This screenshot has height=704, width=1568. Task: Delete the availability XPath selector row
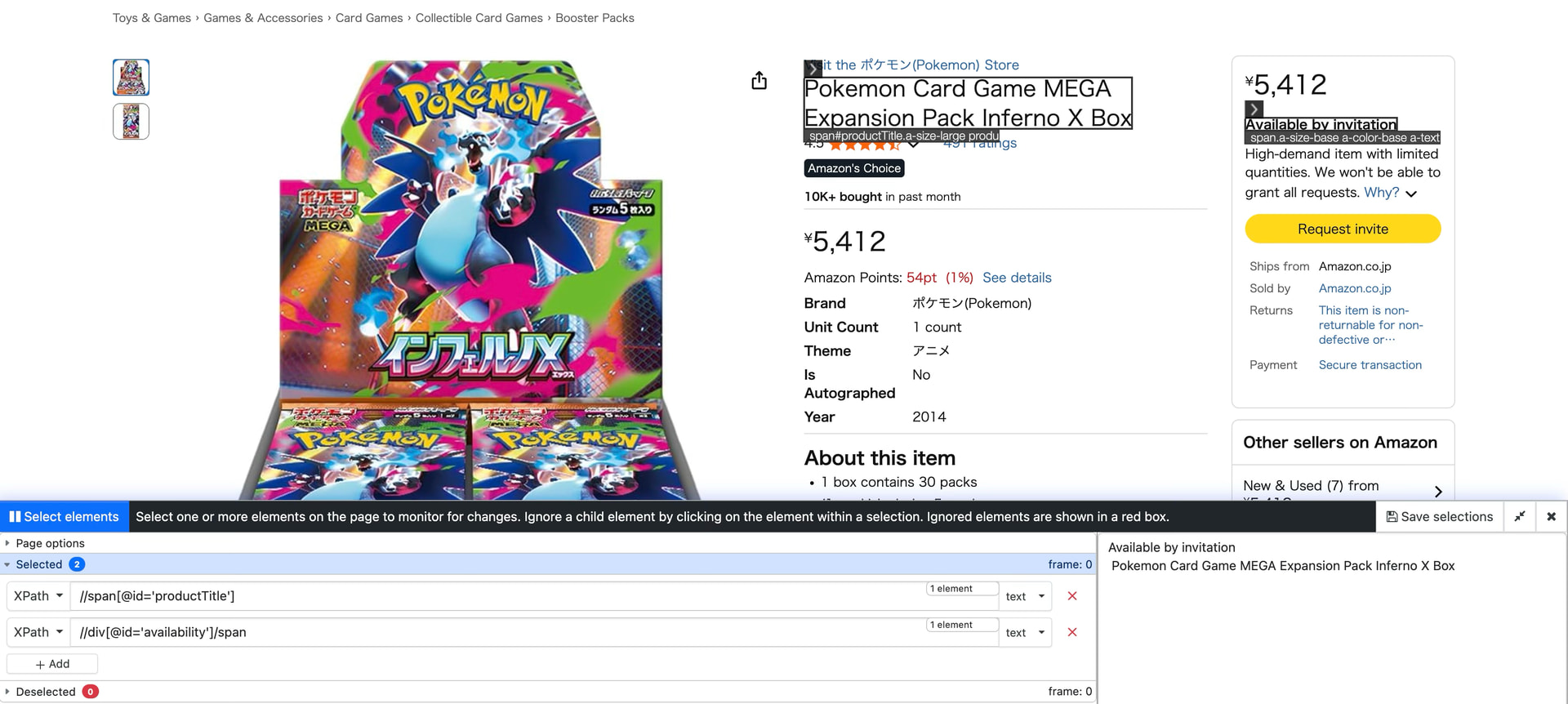point(1072,632)
